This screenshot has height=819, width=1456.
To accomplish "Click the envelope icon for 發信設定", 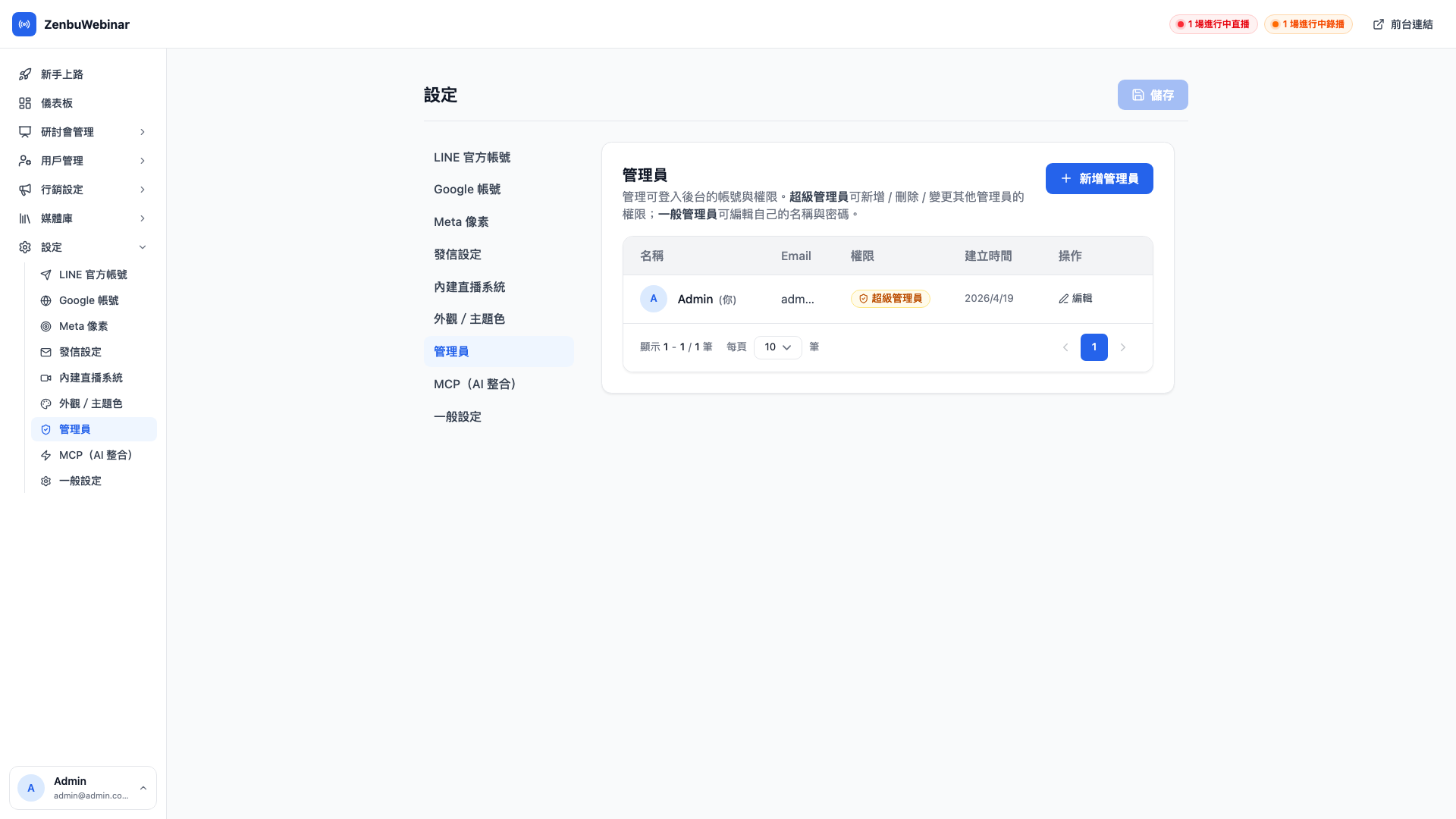I will click(46, 352).
